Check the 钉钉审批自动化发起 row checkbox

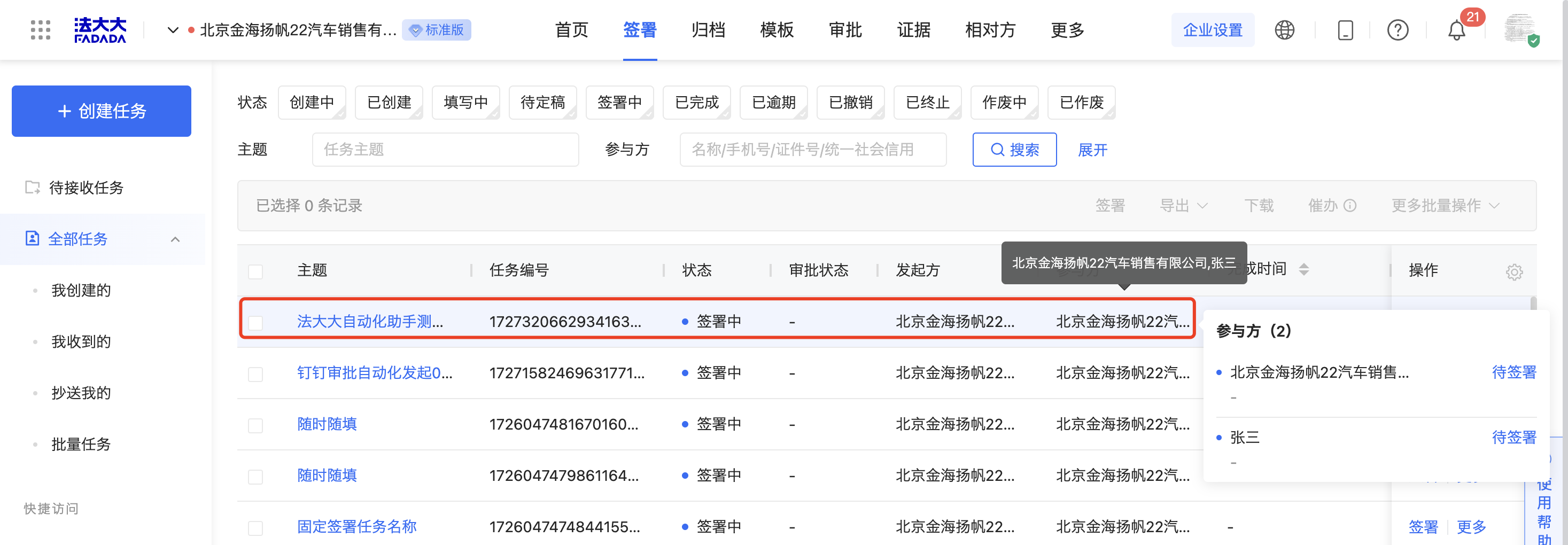[255, 373]
